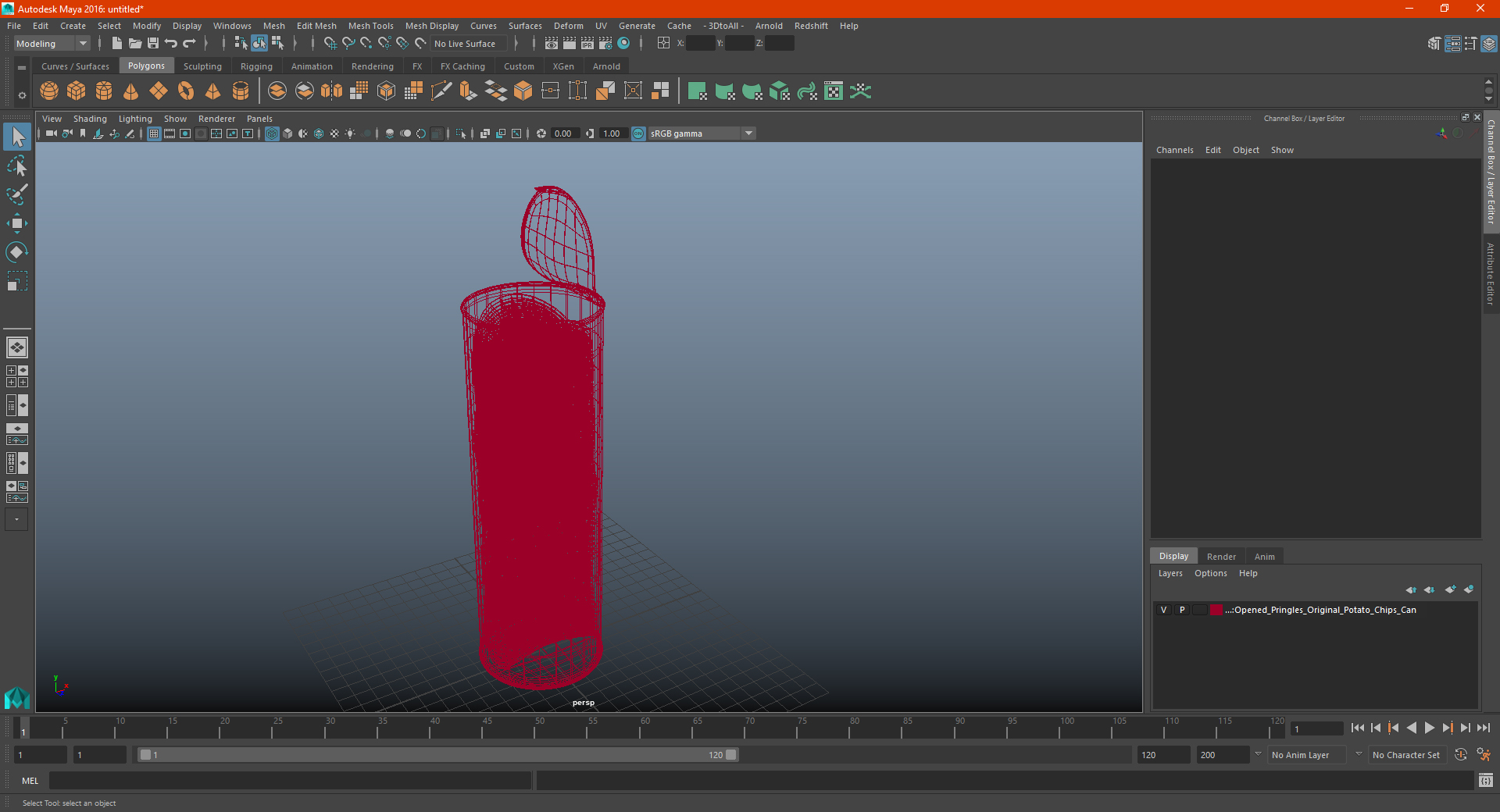This screenshot has width=1500, height=812.
Task: Toggle snap to grids magnet icon
Action: point(330,44)
